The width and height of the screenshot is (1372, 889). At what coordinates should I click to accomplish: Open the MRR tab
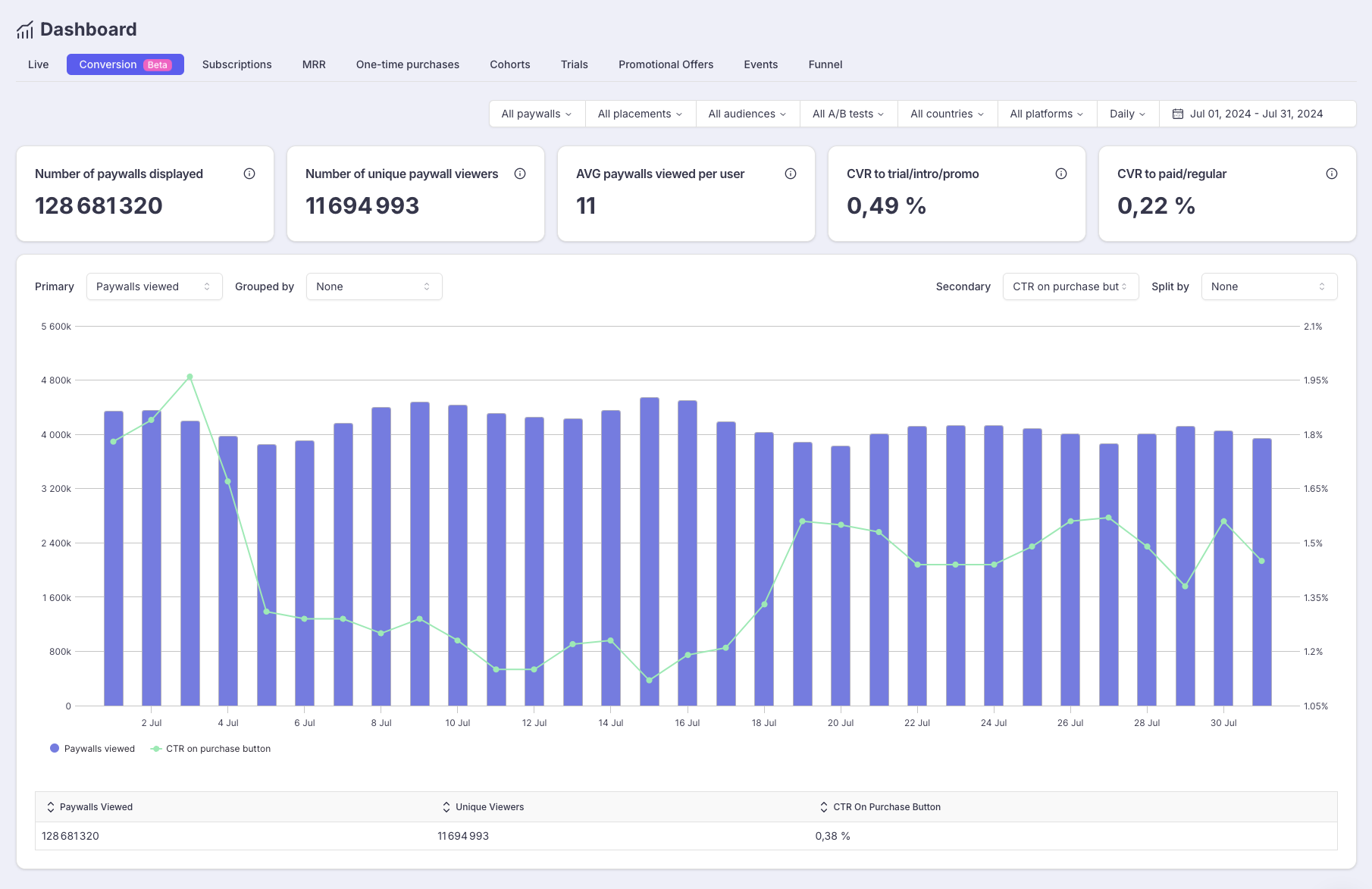point(314,64)
